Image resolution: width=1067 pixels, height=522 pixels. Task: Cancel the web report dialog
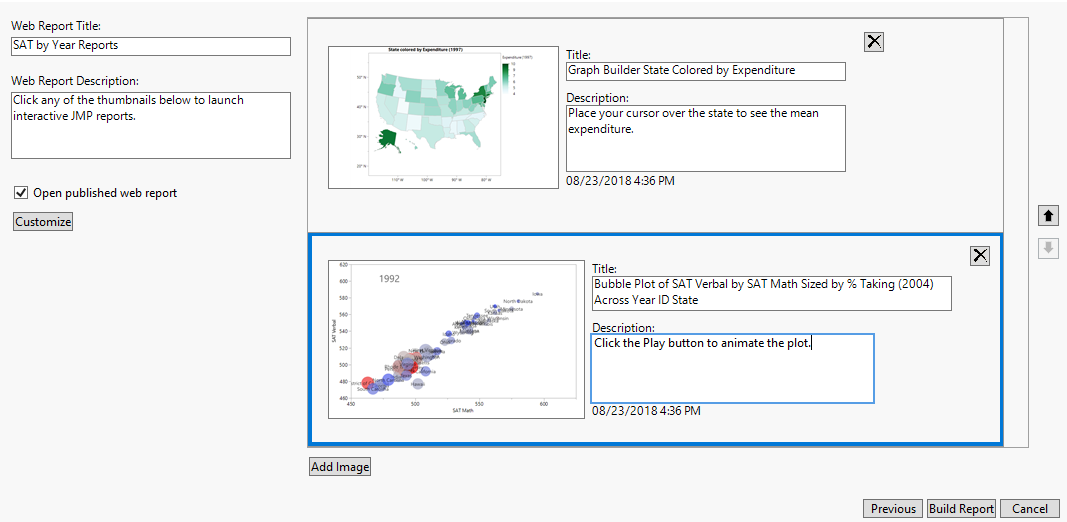1030,509
